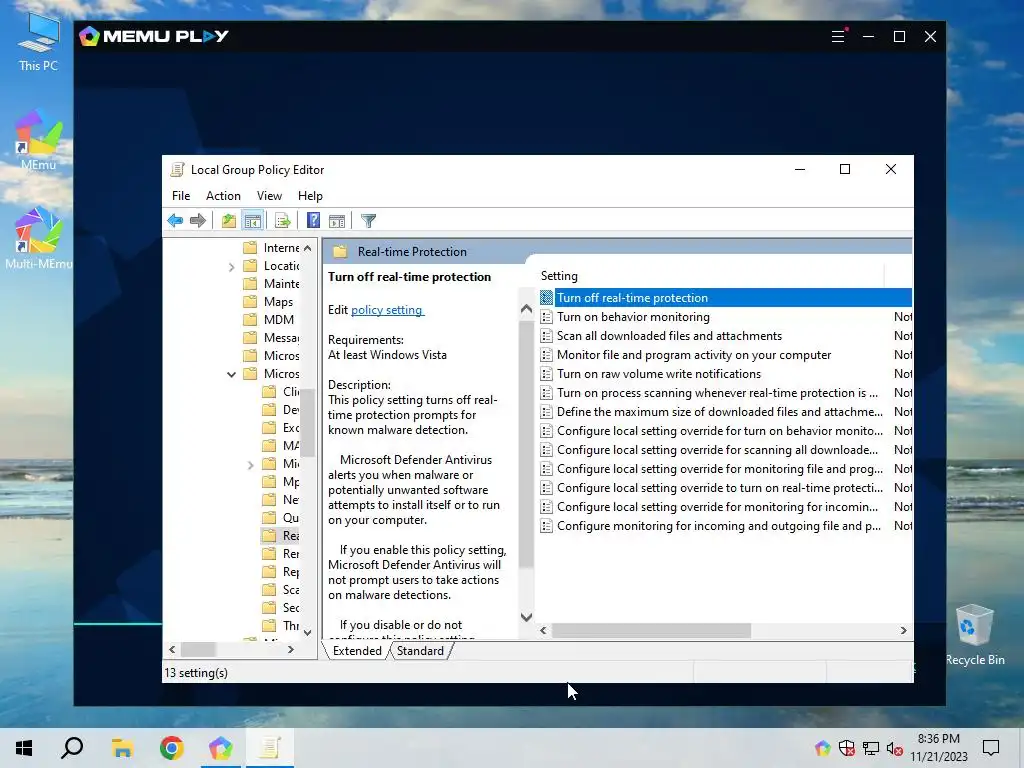Select the MEmu desktop shortcut

[39, 140]
